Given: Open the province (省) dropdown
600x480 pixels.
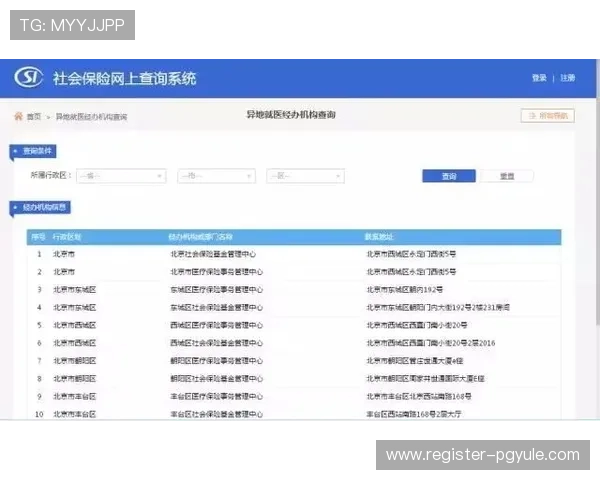Looking at the screenshot, I should 121,176.
